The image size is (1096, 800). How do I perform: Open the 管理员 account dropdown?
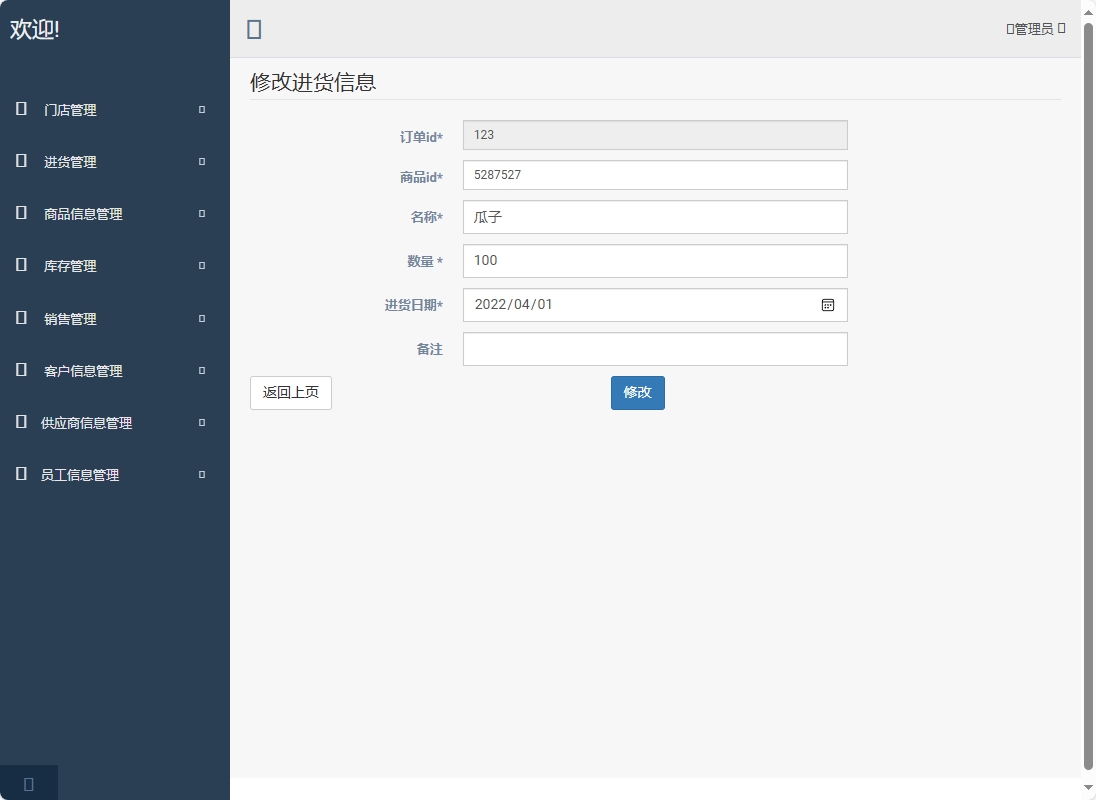tap(1035, 28)
